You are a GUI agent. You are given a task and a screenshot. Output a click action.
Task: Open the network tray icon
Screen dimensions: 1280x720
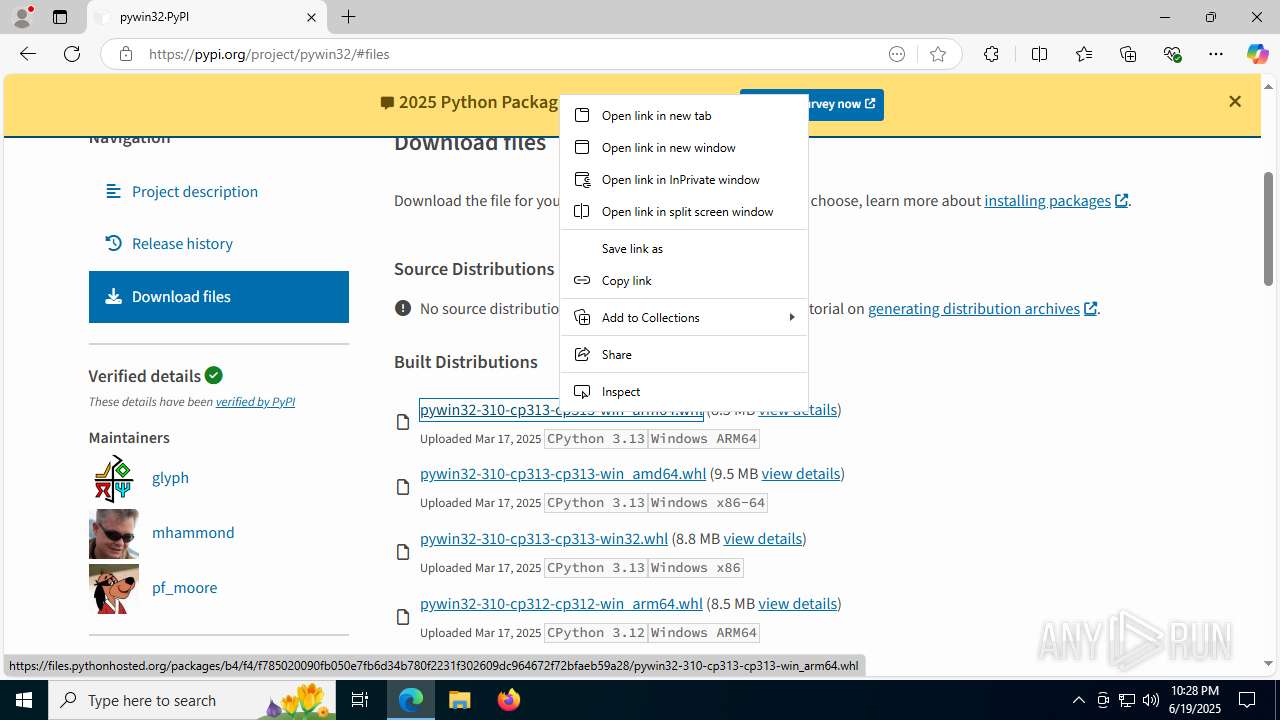click(1126, 700)
